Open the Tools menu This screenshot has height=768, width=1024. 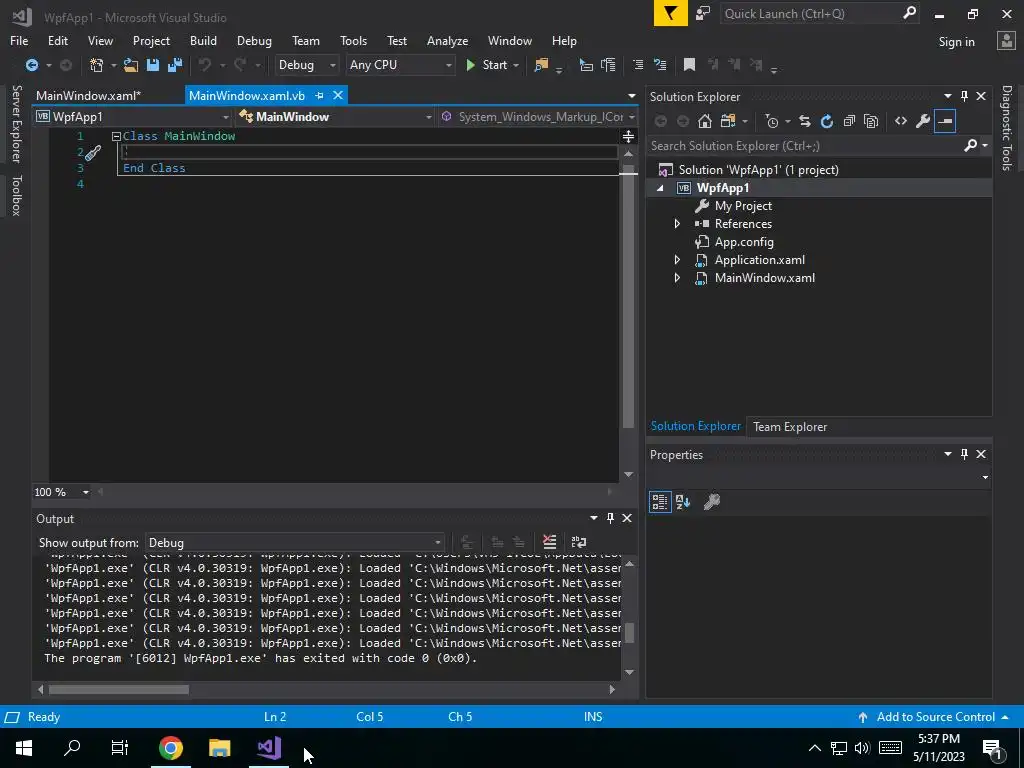tap(353, 40)
